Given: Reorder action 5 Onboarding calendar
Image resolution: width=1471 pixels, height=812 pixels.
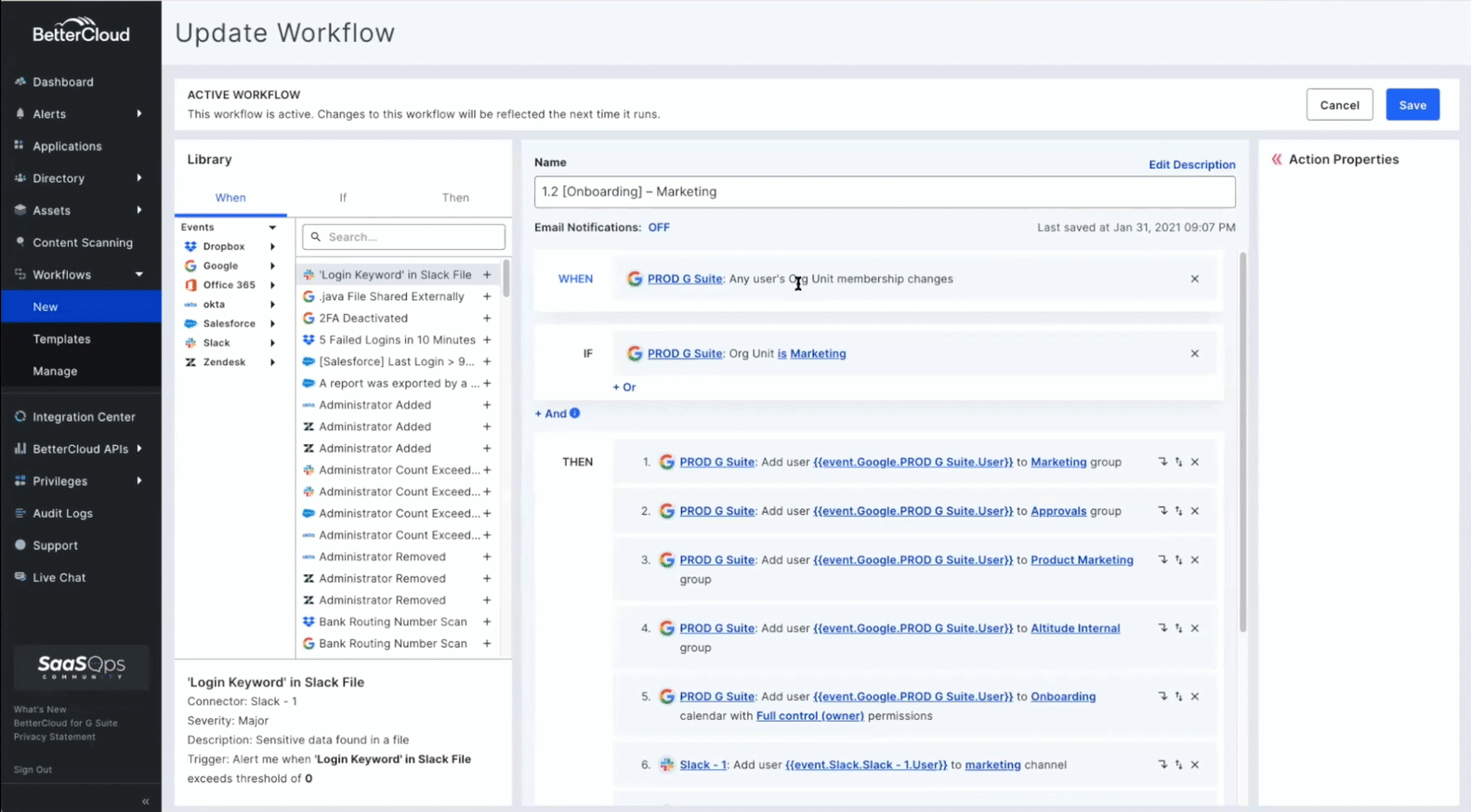Looking at the screenshot, I should (x=1178, y=697).
